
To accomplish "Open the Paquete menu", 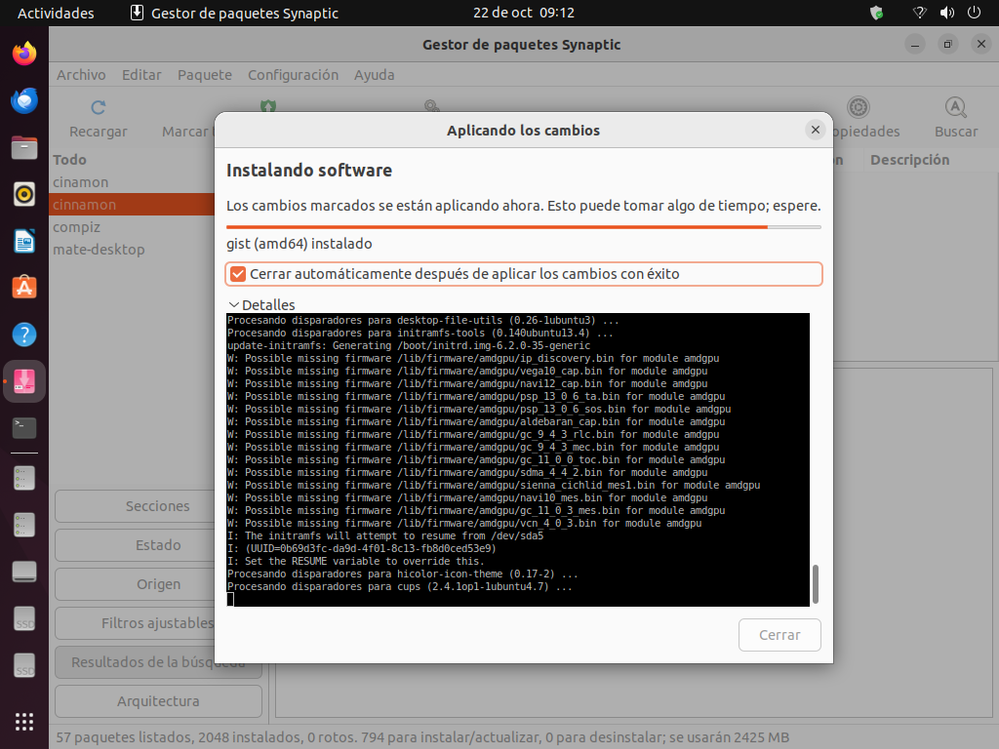I will click(205, 75).
